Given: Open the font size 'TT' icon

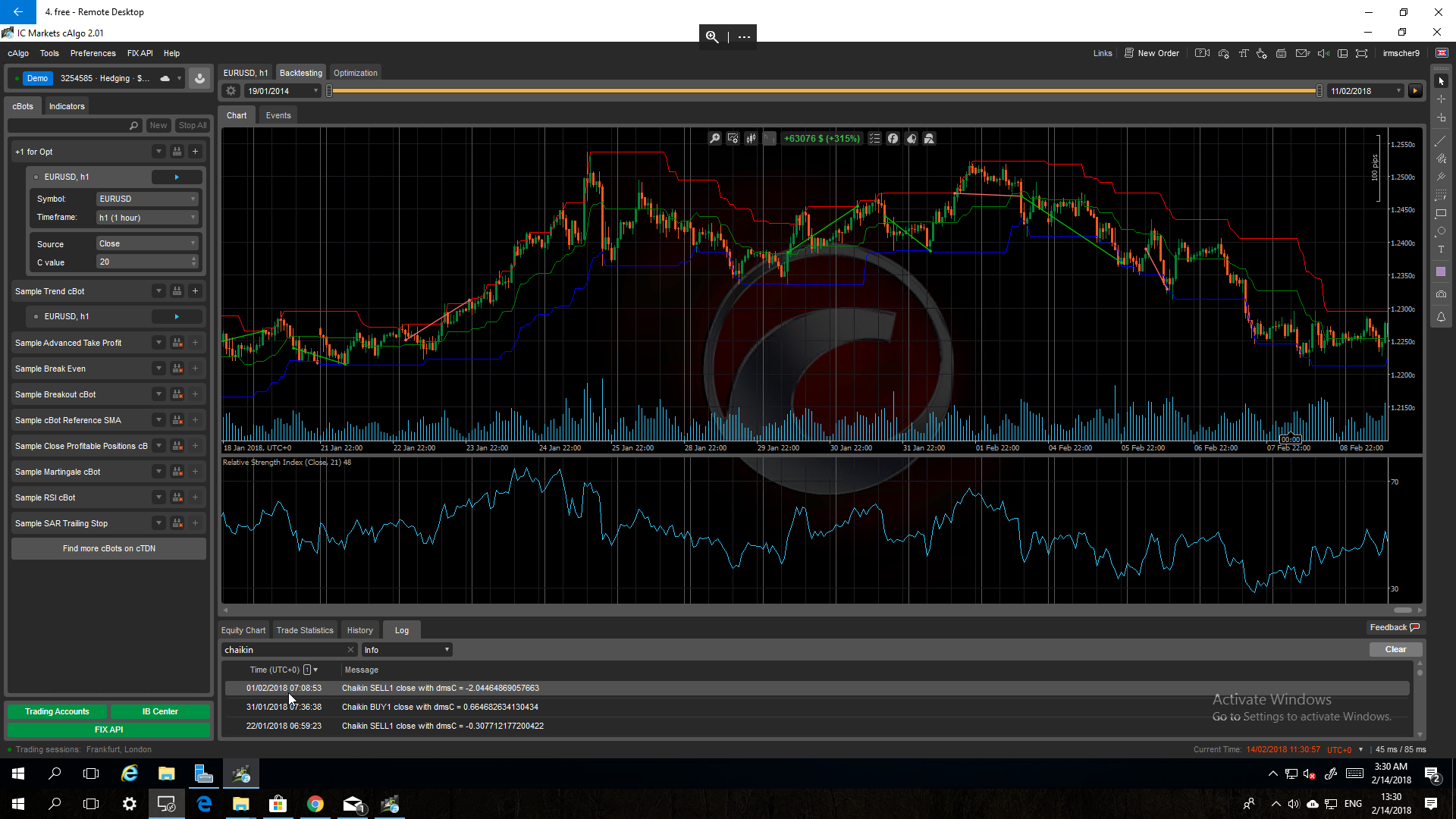Looking at the screenshot, I should tap(1243, 53).
